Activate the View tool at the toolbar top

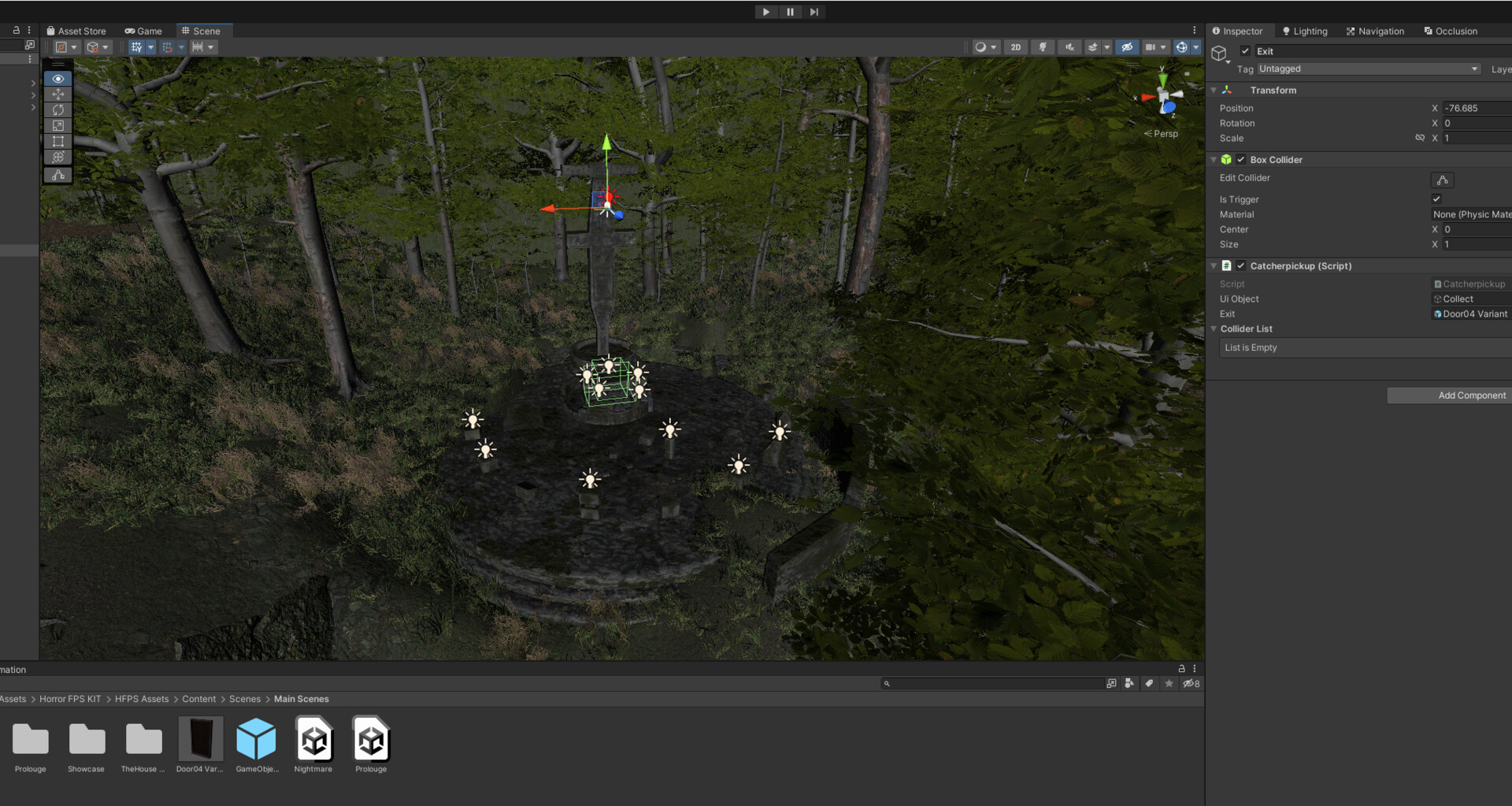click(57, 79)
